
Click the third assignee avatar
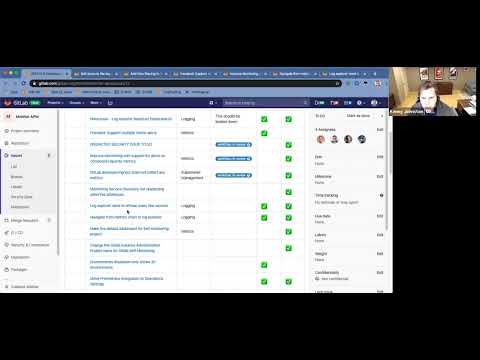click(348, 139)
